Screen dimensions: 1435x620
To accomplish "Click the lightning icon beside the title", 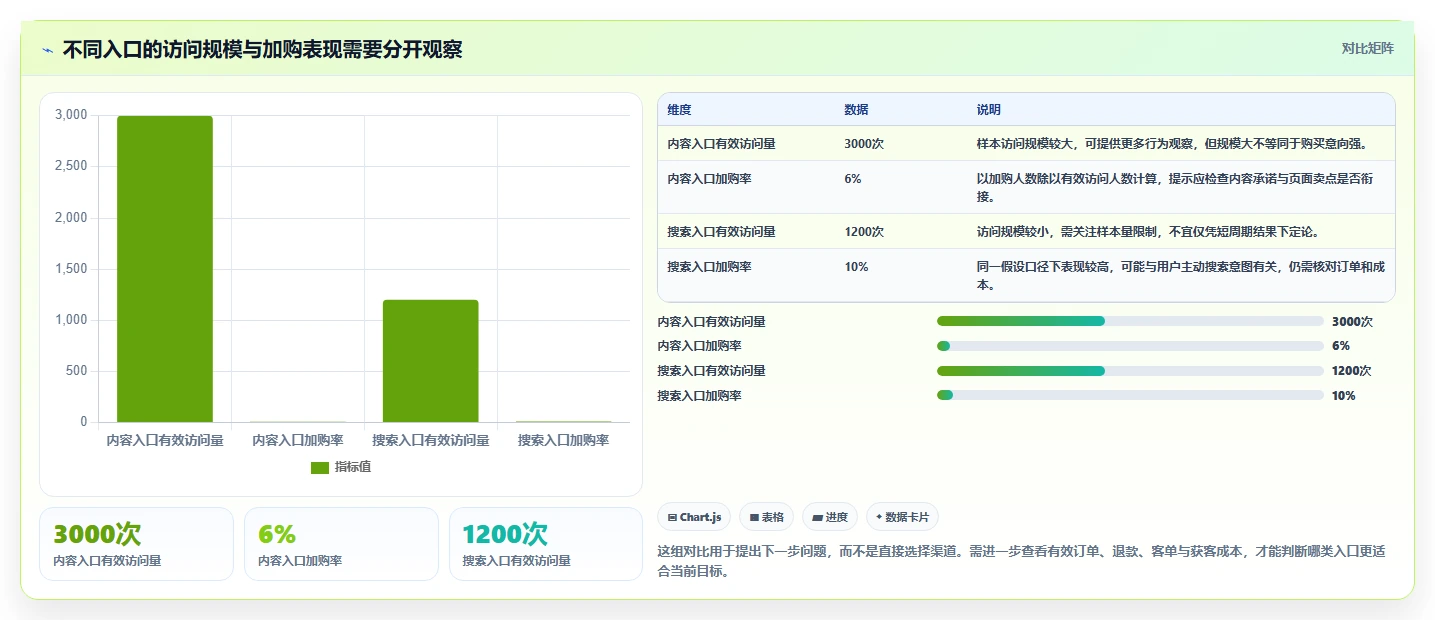I will point(47,50).
